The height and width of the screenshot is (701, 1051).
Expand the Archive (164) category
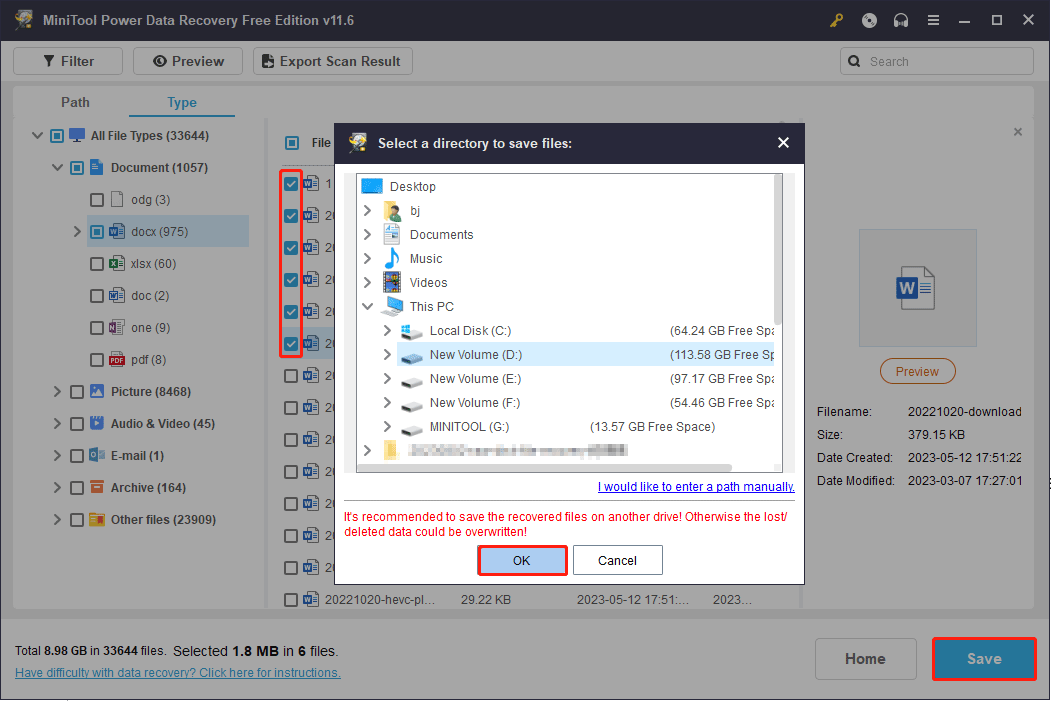(58, 487)
